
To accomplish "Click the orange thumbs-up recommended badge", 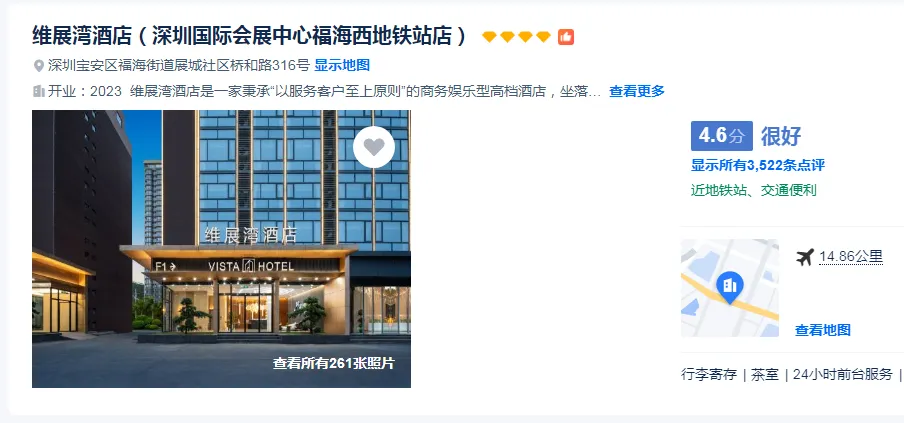I will click(x=566, y=37).
